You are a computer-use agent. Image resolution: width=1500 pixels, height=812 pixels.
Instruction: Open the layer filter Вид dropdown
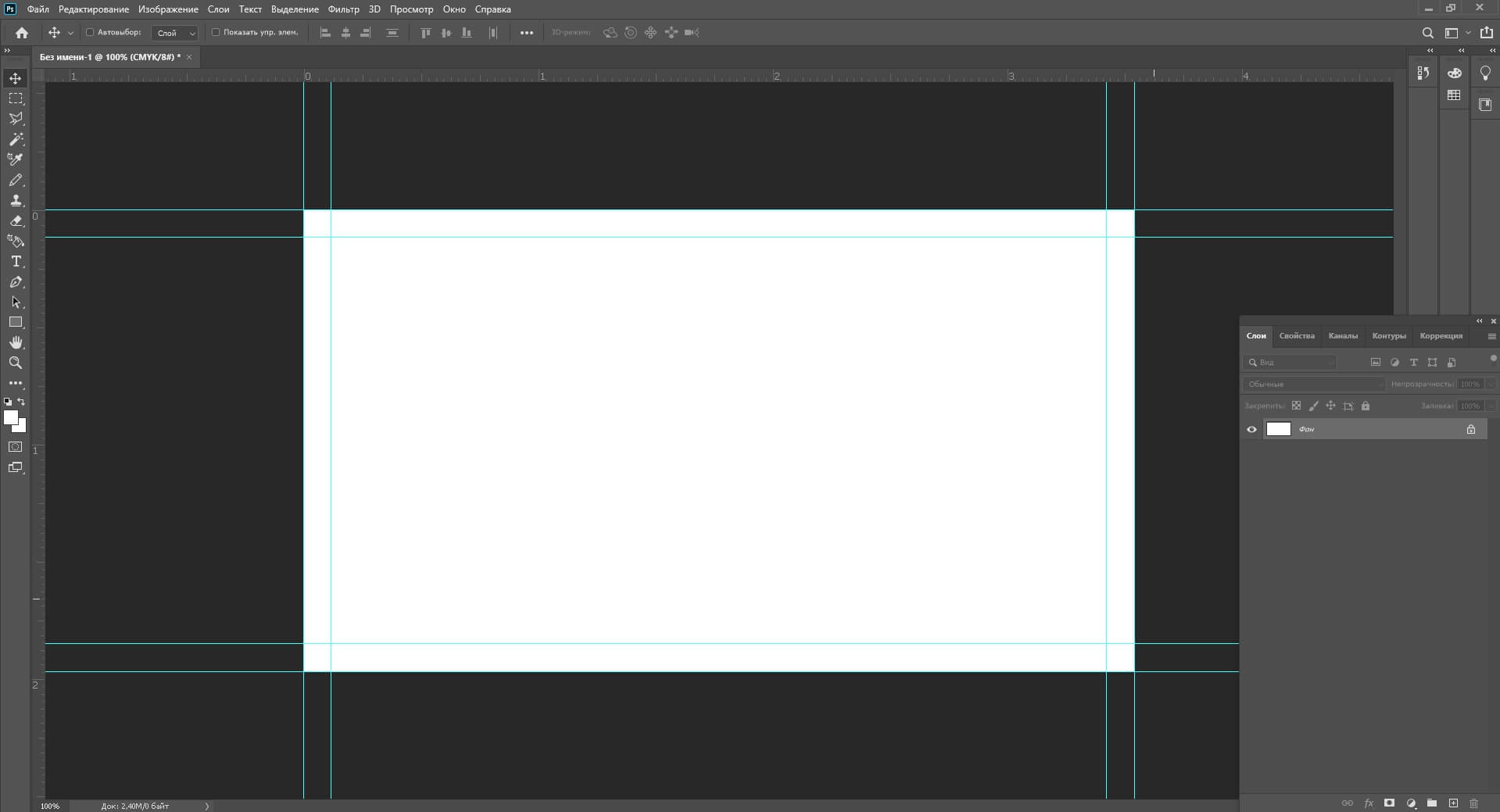[1291, 363]
